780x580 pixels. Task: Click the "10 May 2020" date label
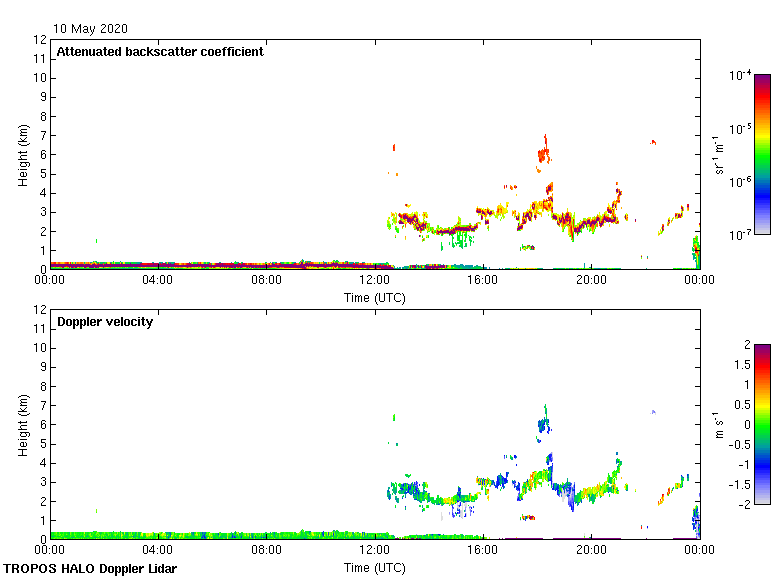coord(90,29)
